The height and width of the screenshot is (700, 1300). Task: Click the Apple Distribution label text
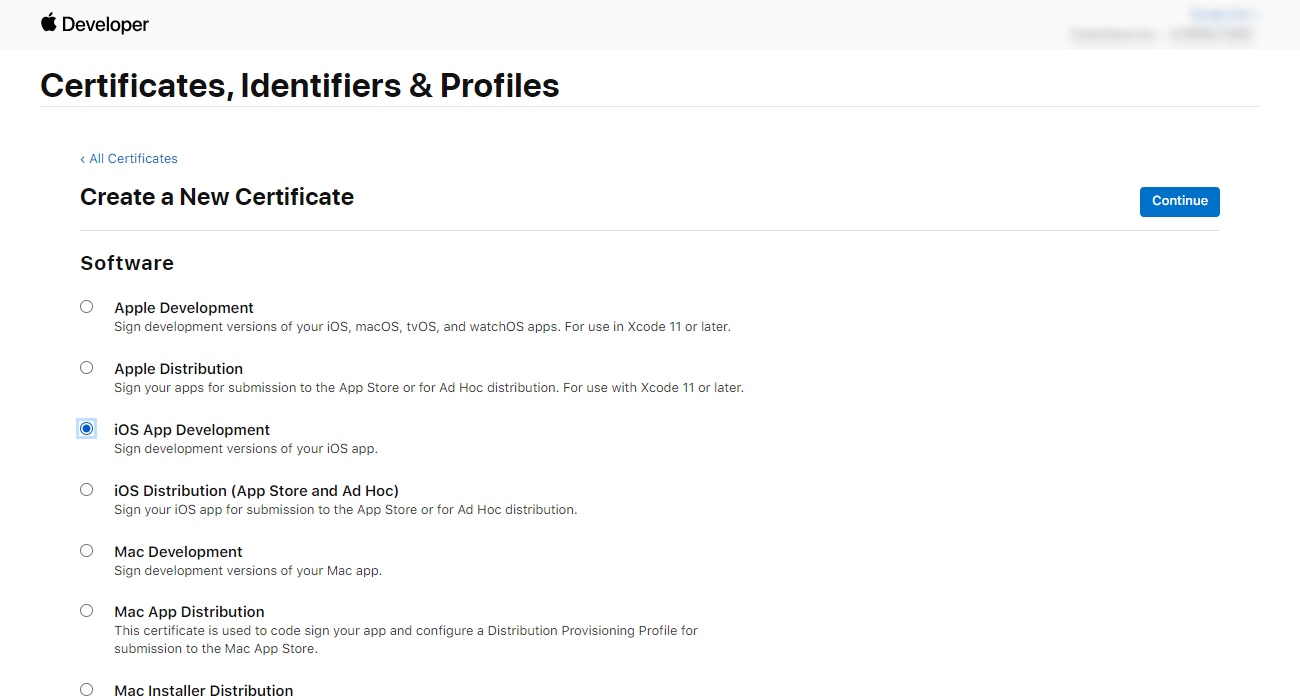(x=179, y=369)
